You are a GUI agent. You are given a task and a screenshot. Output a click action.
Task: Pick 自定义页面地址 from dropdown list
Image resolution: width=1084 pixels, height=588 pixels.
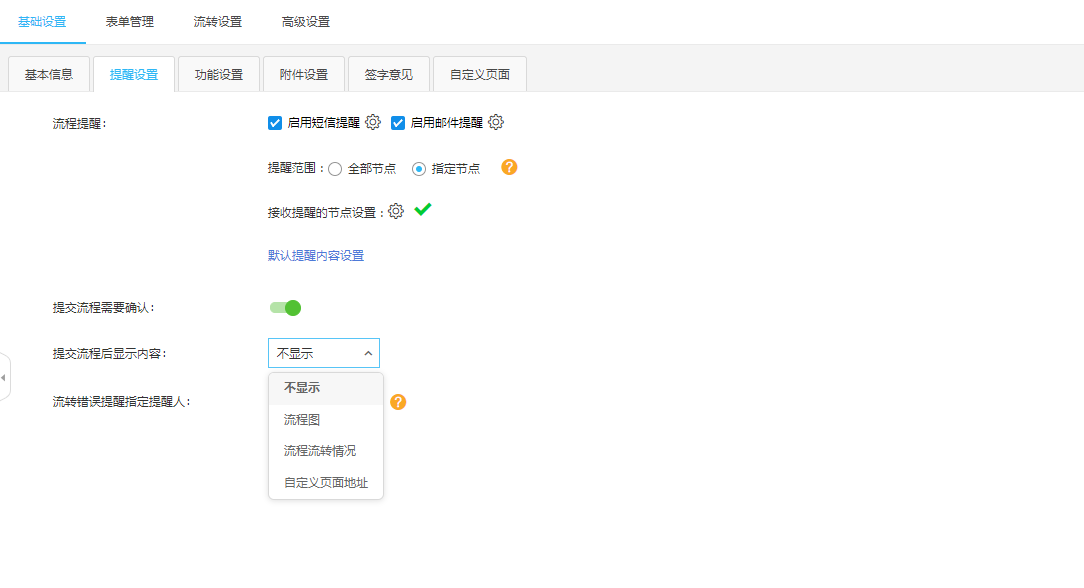[x=326, y=483]
